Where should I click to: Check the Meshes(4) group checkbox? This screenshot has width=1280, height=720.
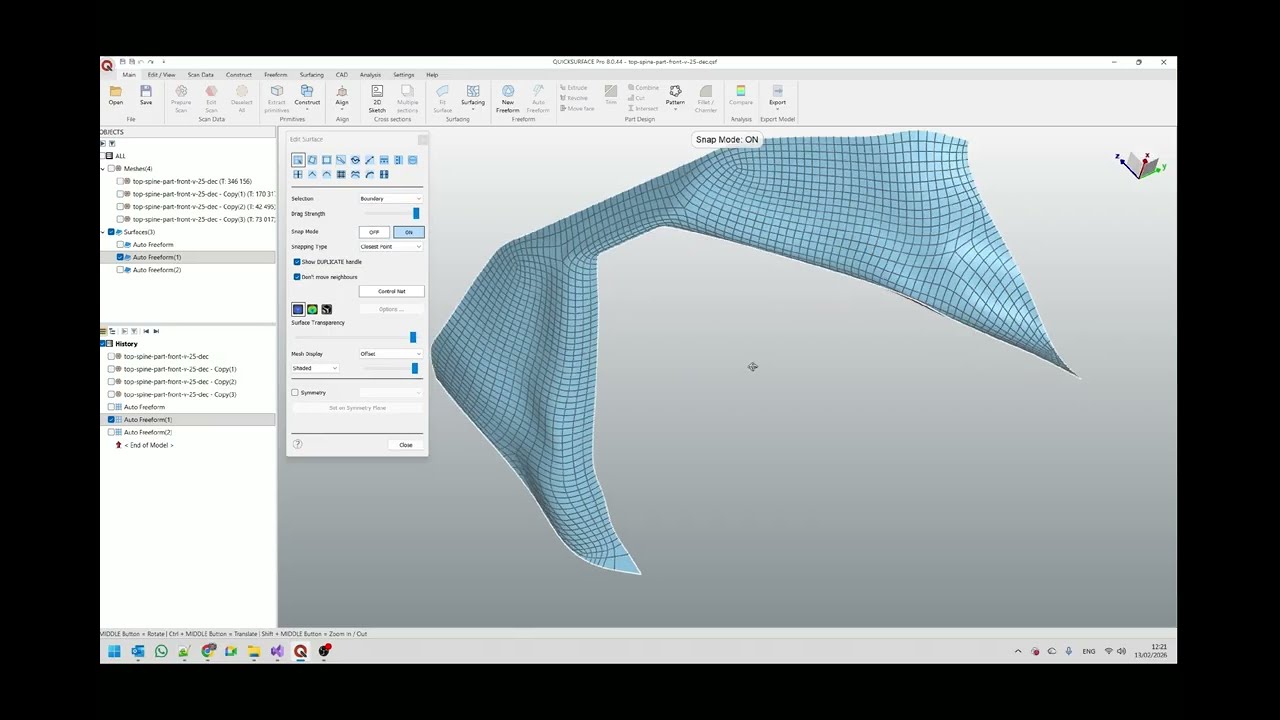click(x=111, y=168)
